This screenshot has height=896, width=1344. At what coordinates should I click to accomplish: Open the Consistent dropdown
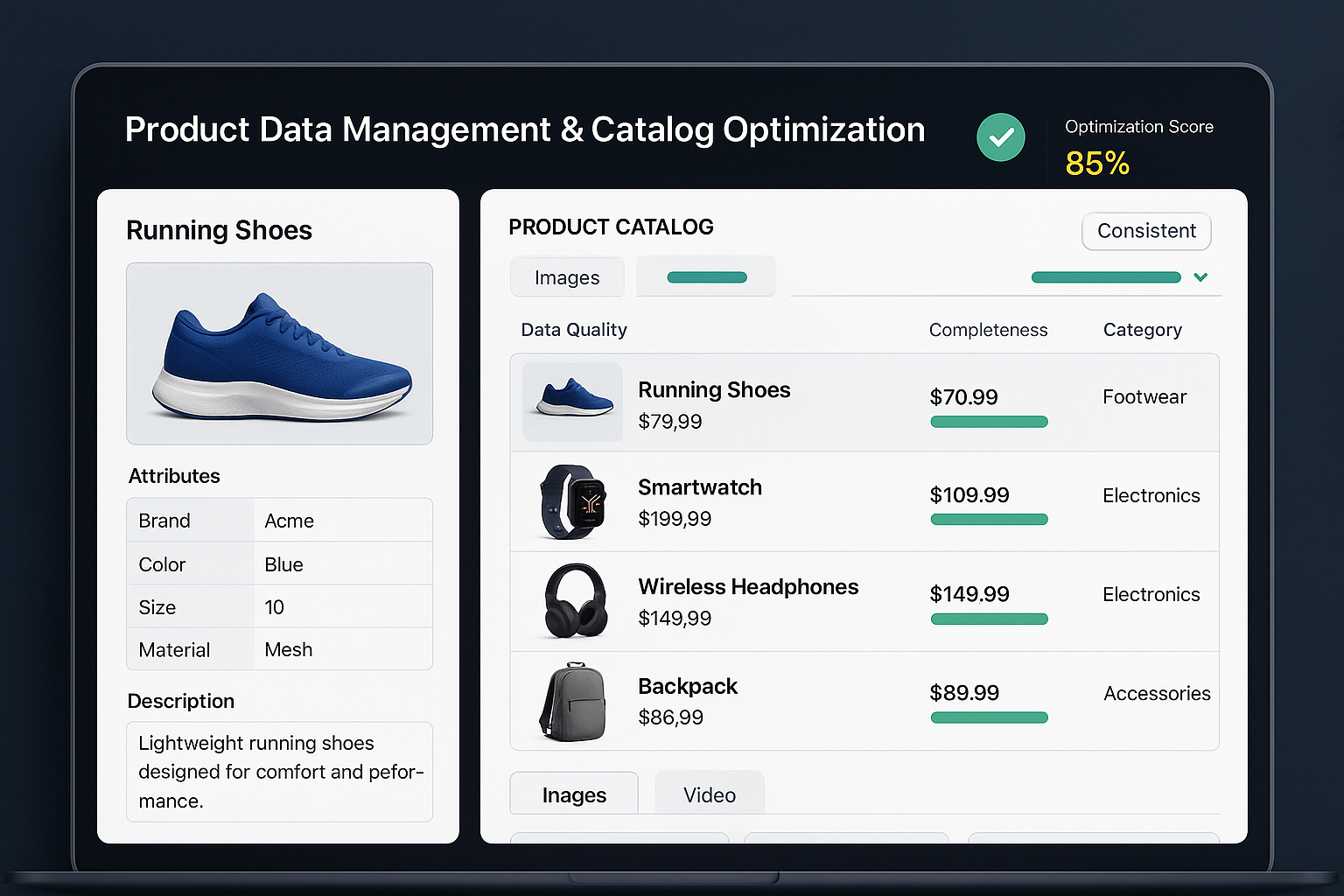point(1146,231)
